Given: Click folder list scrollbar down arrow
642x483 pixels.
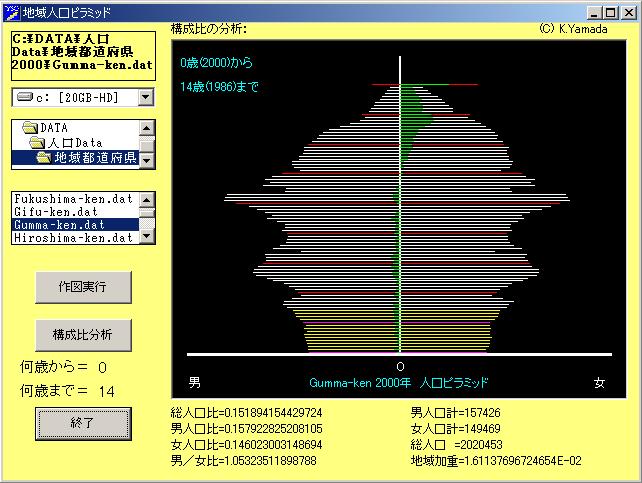Looking at the screenshot, I should tap(147, 160).
